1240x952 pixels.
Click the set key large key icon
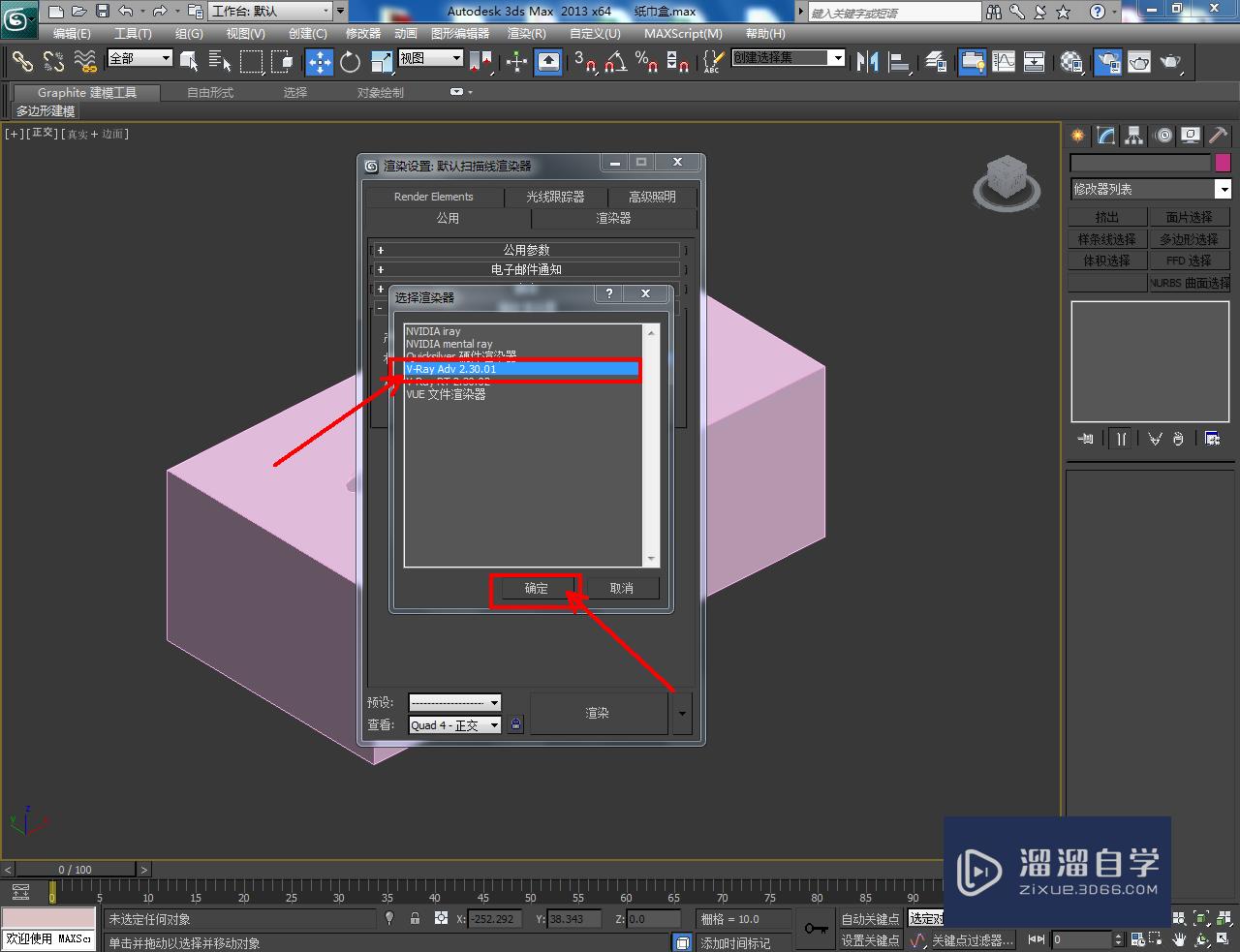click(x=816, y=929)
